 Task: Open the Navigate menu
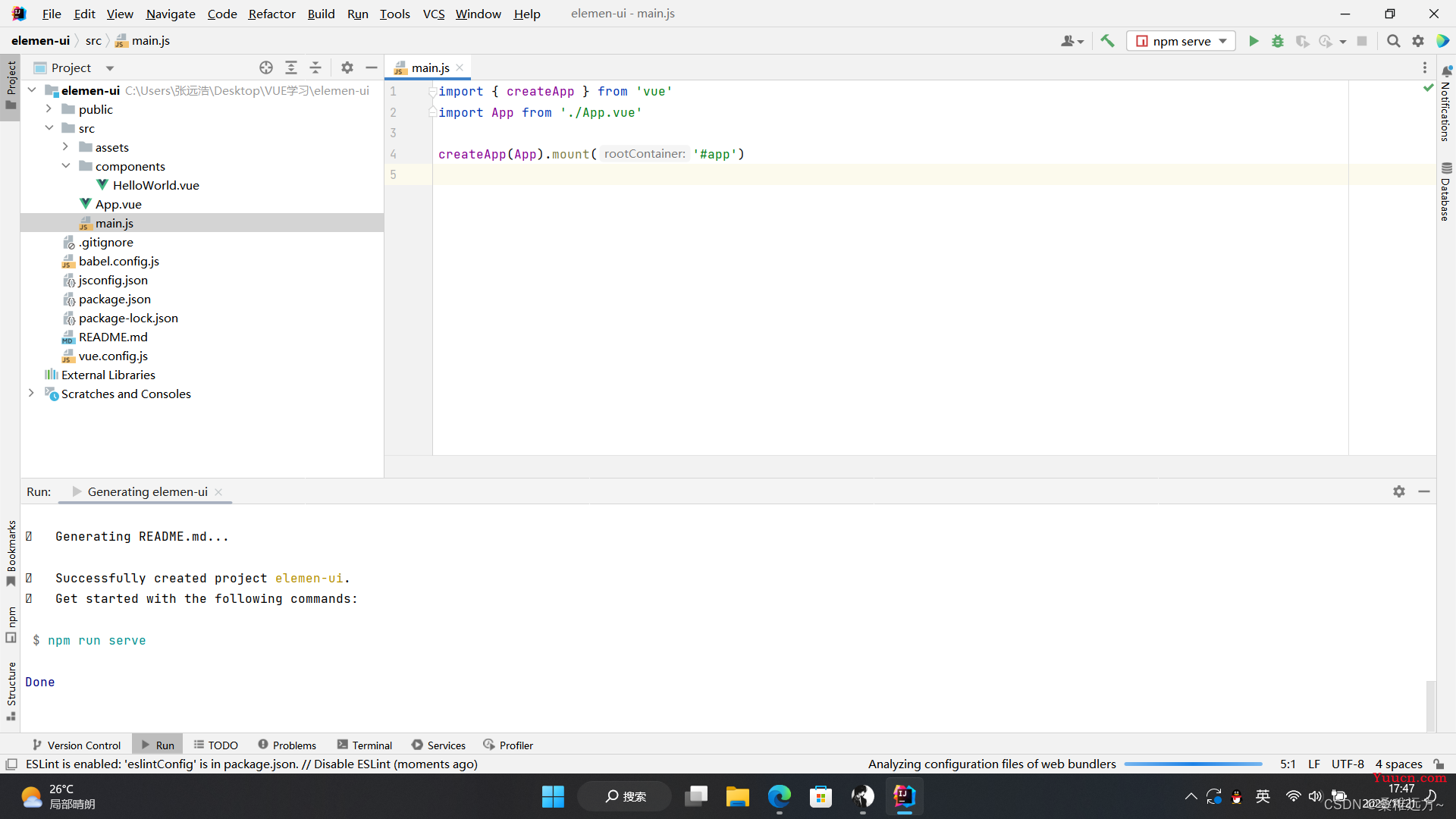171,14
